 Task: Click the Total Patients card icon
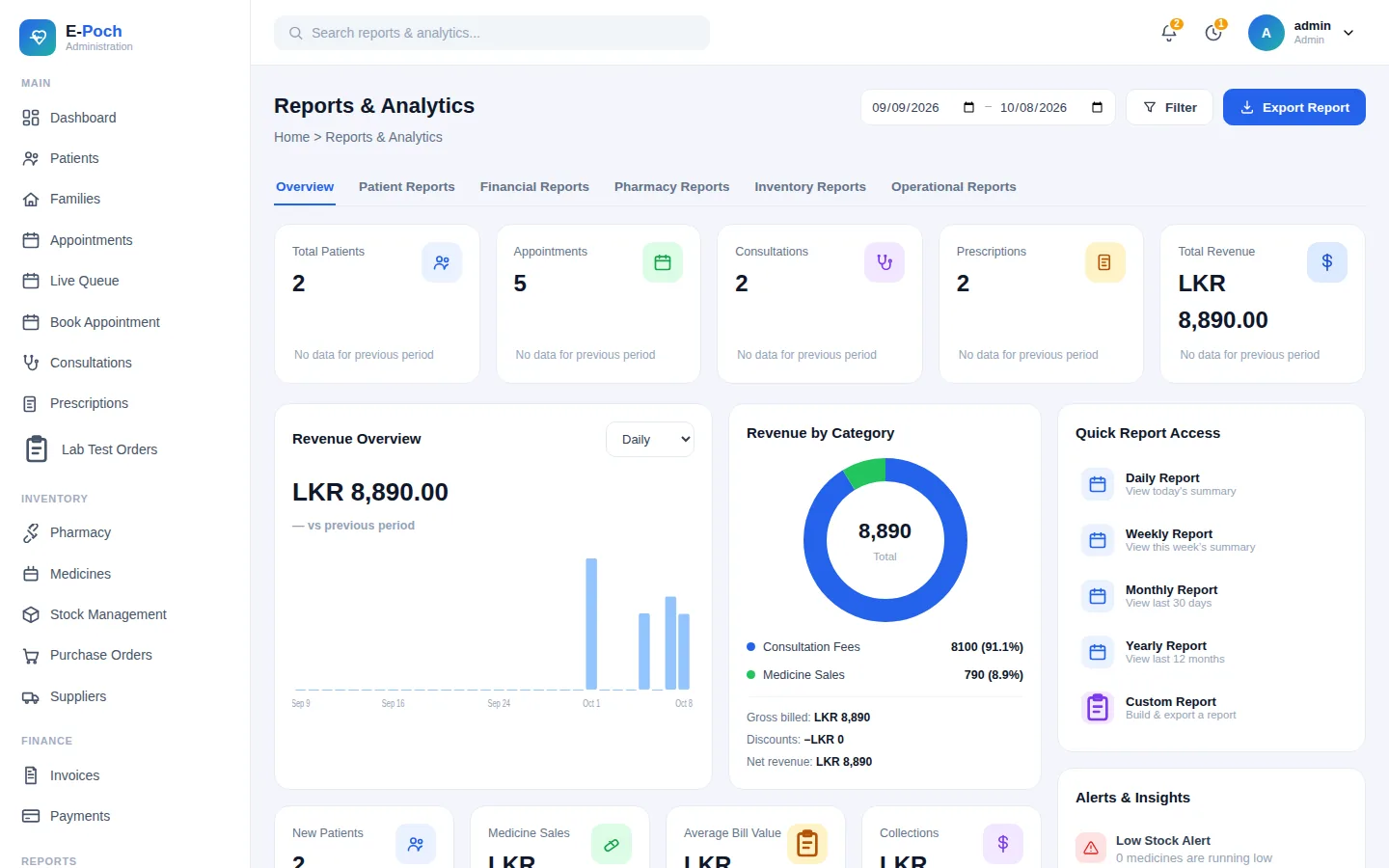point(442,262)
